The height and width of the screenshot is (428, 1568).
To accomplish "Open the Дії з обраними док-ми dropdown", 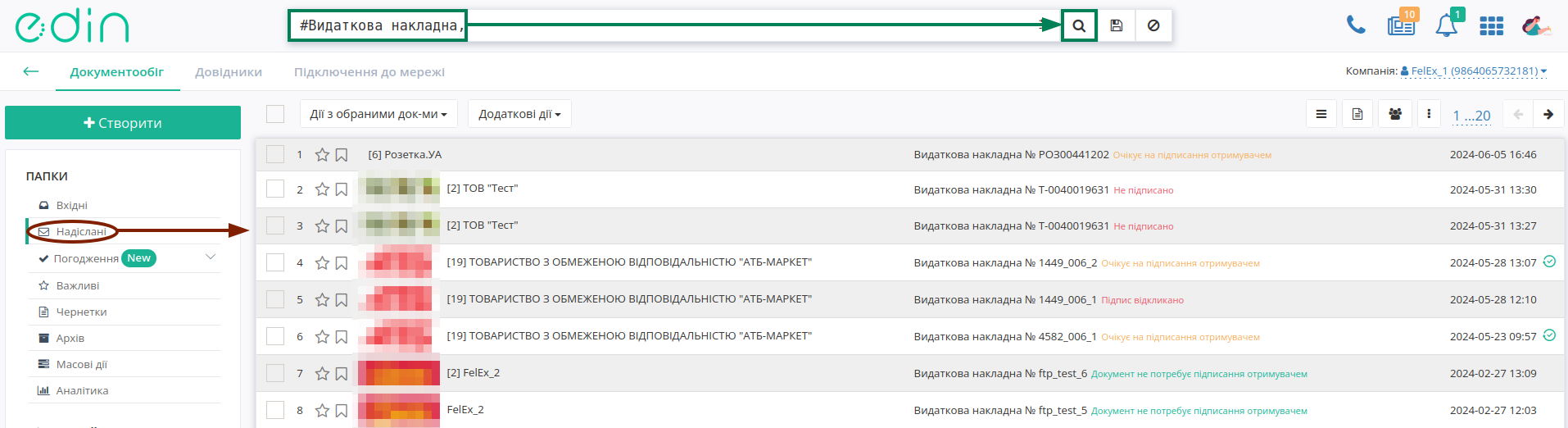I will coord(378,114).
